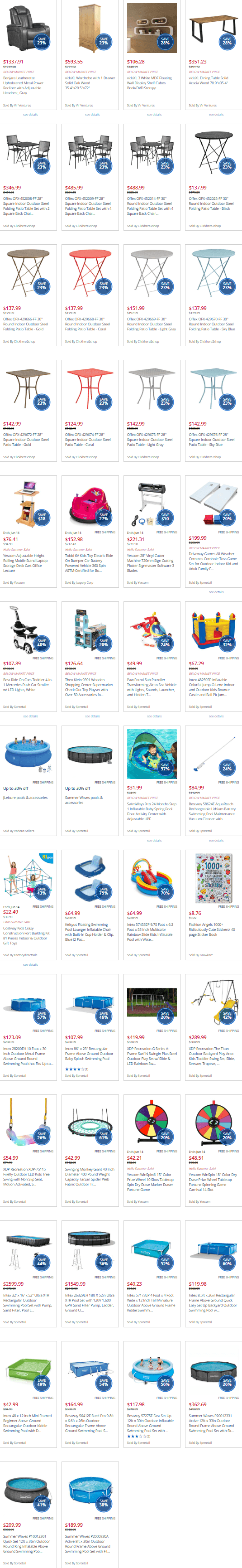Viewport: 242px width, 1568px height.
Task: Click see details under Benjara recliner
Action: [x=30, y=115]
